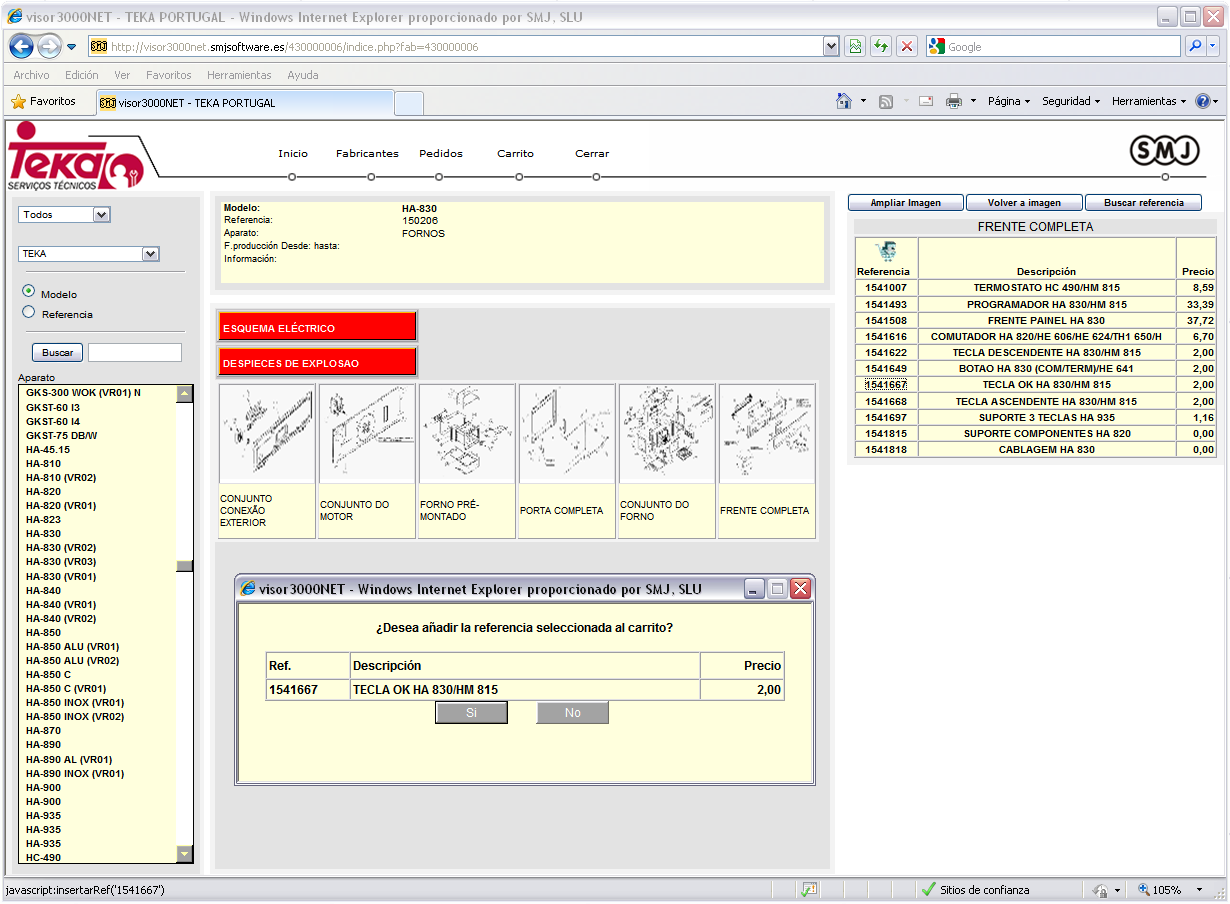Click the RSS feeds icon
The width and height of the screenshot is (1230, 904).
click(x=885, y=101)
